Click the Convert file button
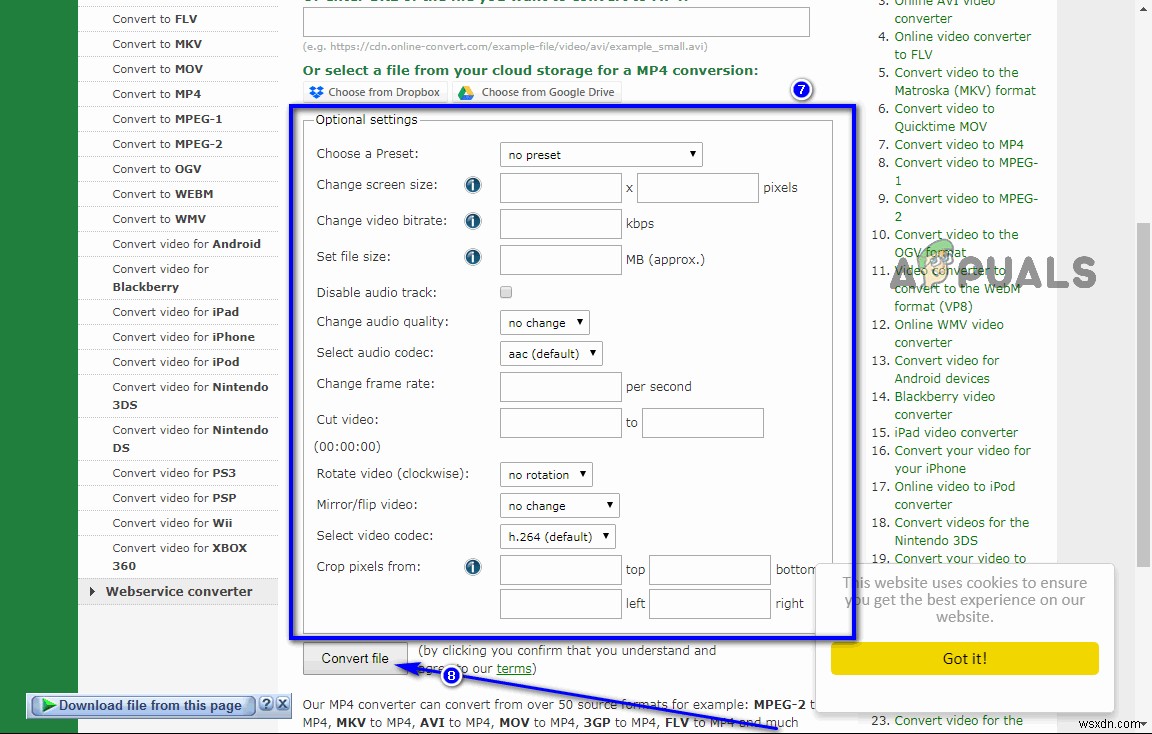Screen dimensions: 1152x734 (355, 658)
